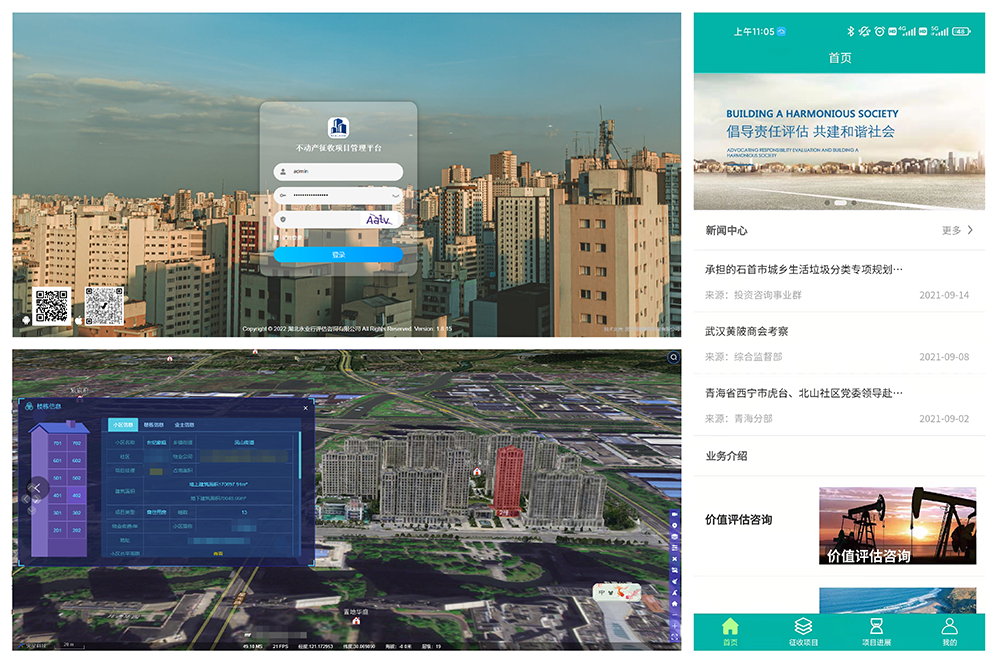This screenshot has height=663, width=1000.
Task: Switch to 小区信息 tab
Action: pyautogui.click(x=124, y=425)
